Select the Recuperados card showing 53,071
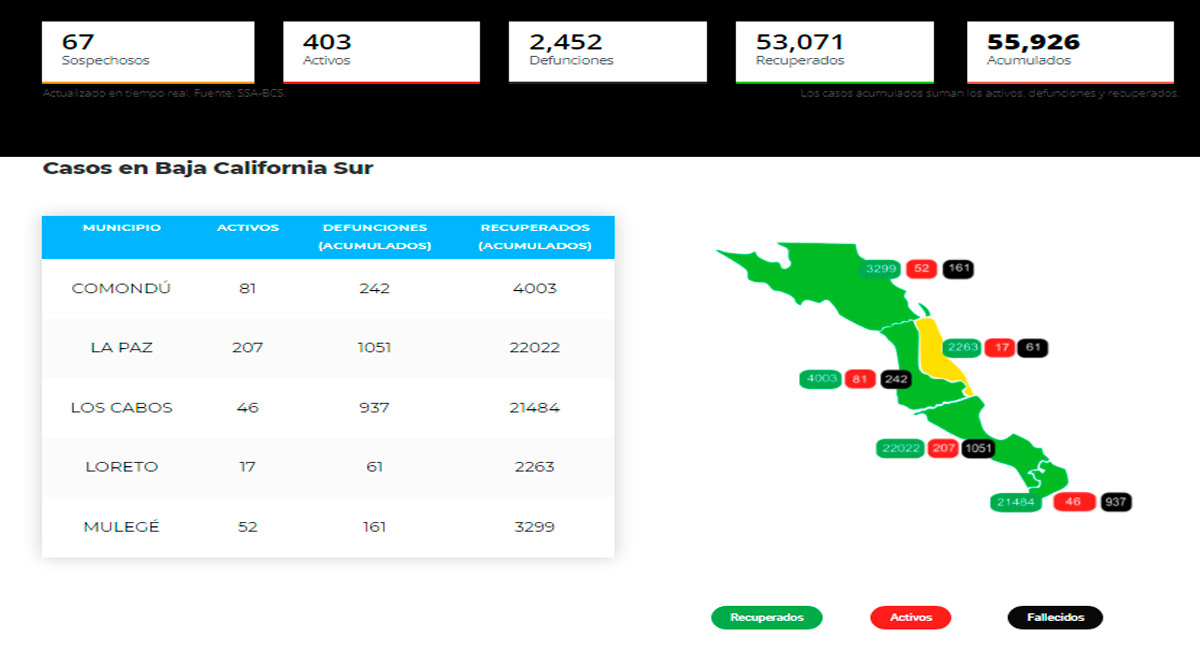Viewport: 1200px width, 666px height. (834, 52)
